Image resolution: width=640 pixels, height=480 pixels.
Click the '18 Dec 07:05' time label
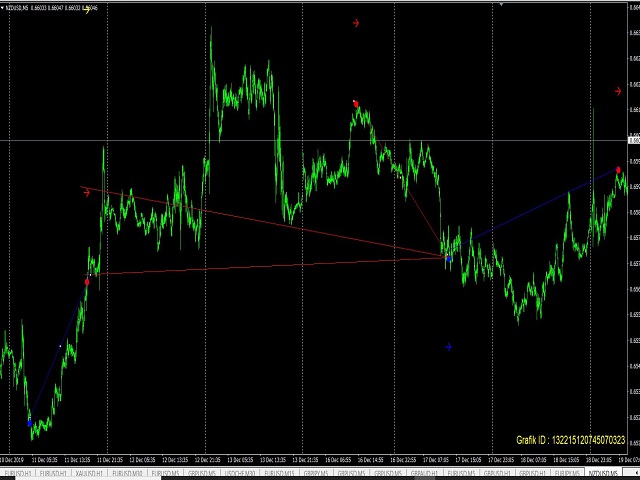coord(534,460)
